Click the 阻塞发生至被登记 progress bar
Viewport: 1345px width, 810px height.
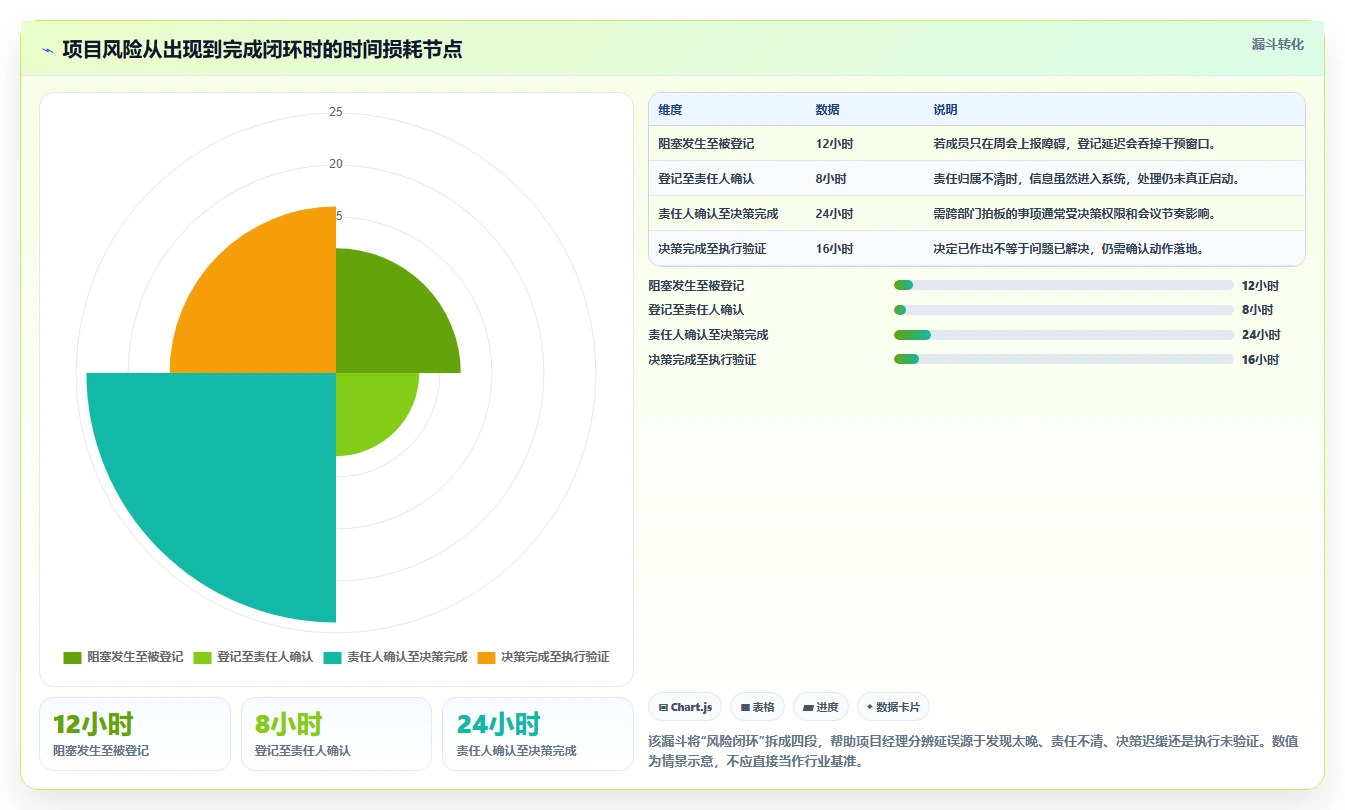pos(1063,285)
